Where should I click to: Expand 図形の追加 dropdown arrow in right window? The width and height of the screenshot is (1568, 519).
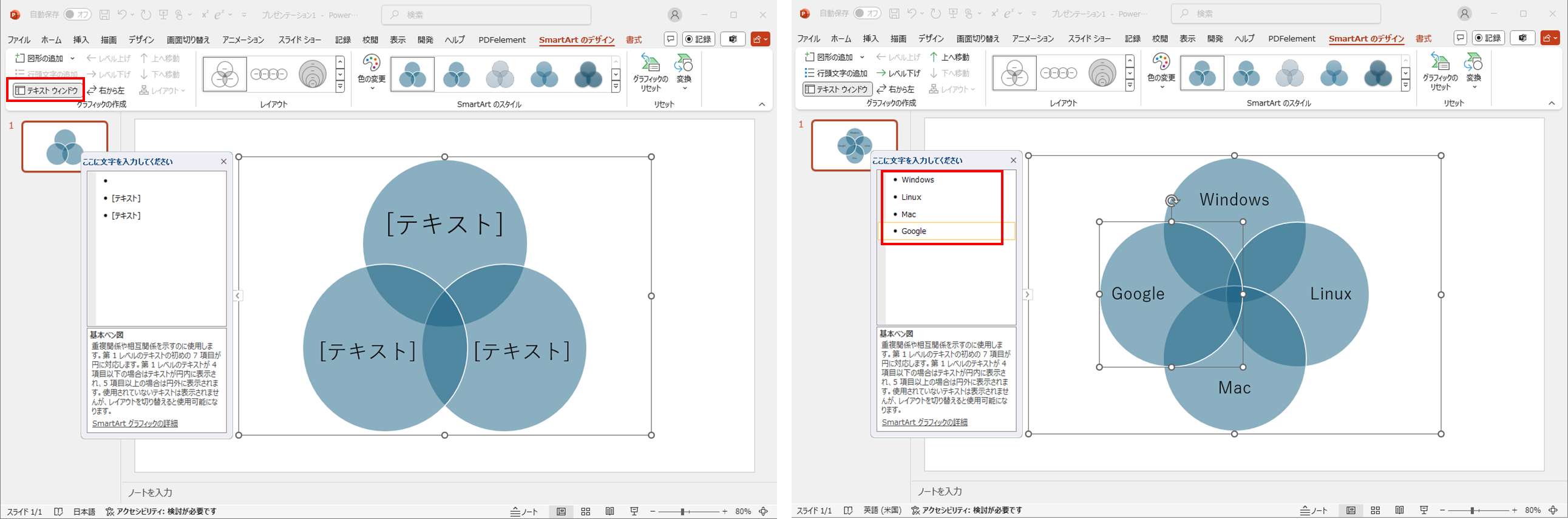[x=862, y=57]
